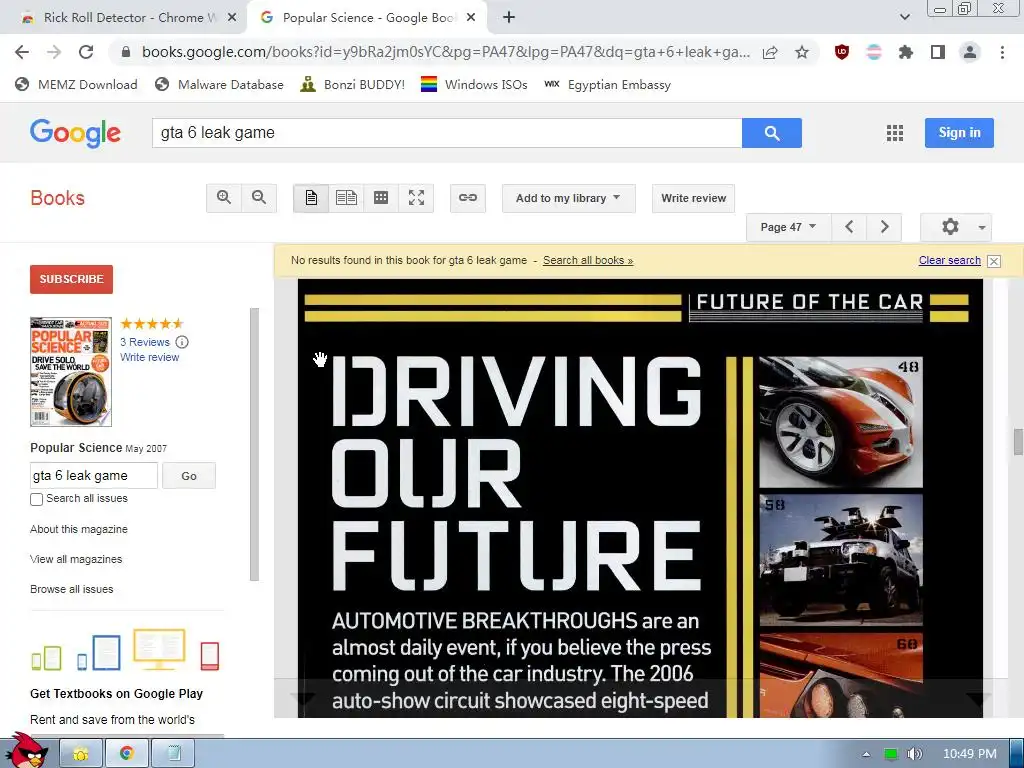
Task: Open the volume speaker tray icon
Action: [914, 754]
